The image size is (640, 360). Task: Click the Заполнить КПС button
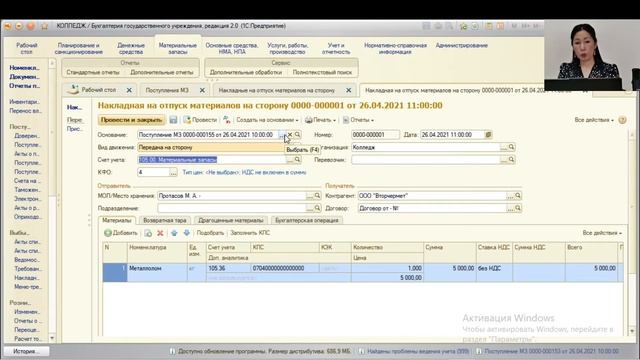pyautogui.click(x=250, y=233)
